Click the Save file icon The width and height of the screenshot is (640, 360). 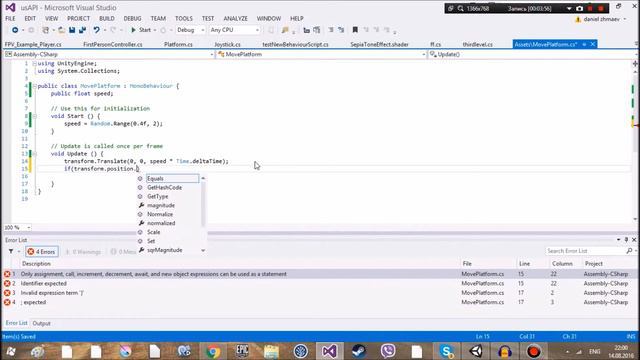coord(72,30)
